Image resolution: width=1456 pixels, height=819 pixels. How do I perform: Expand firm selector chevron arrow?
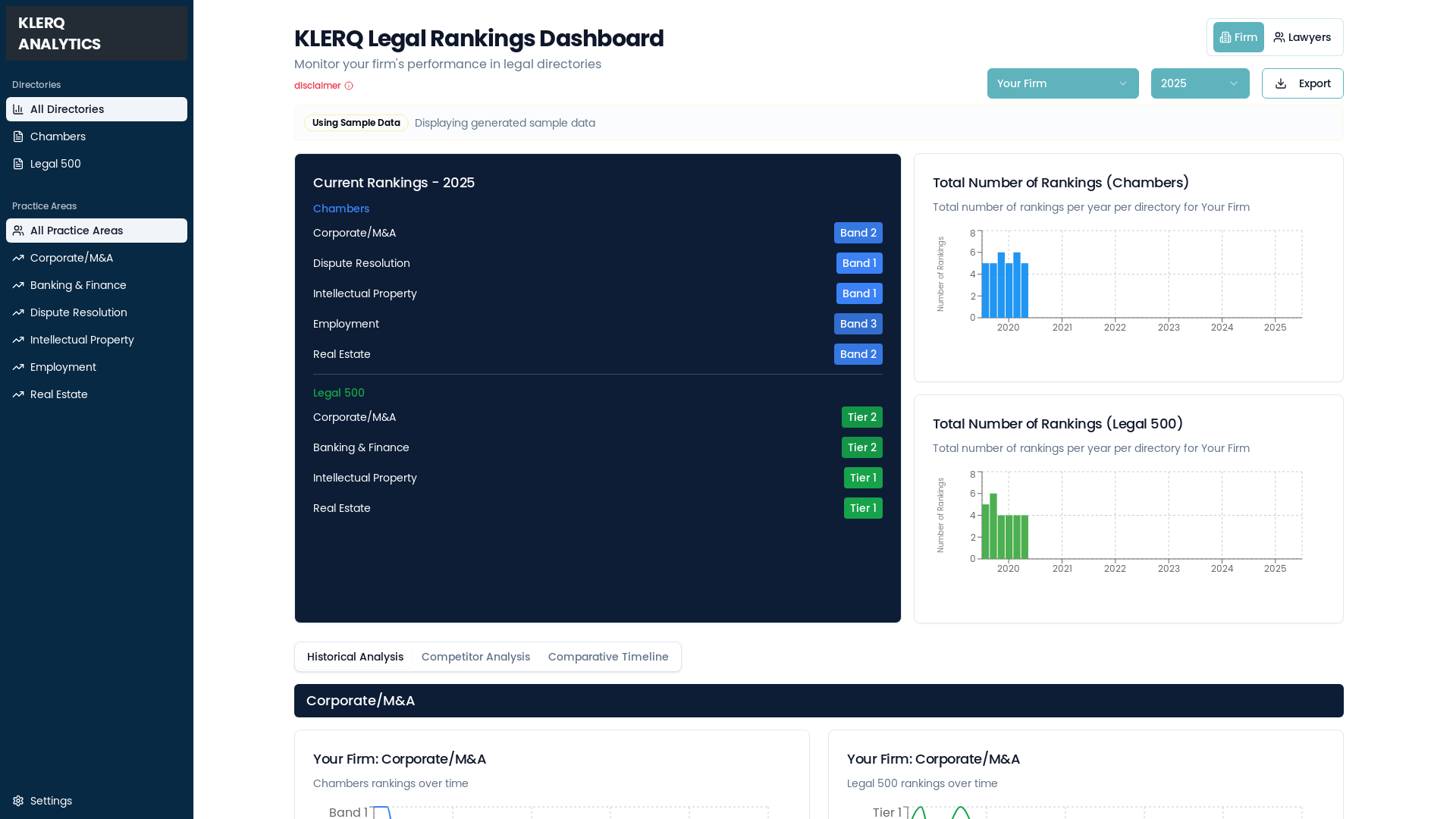[1123, 83]
